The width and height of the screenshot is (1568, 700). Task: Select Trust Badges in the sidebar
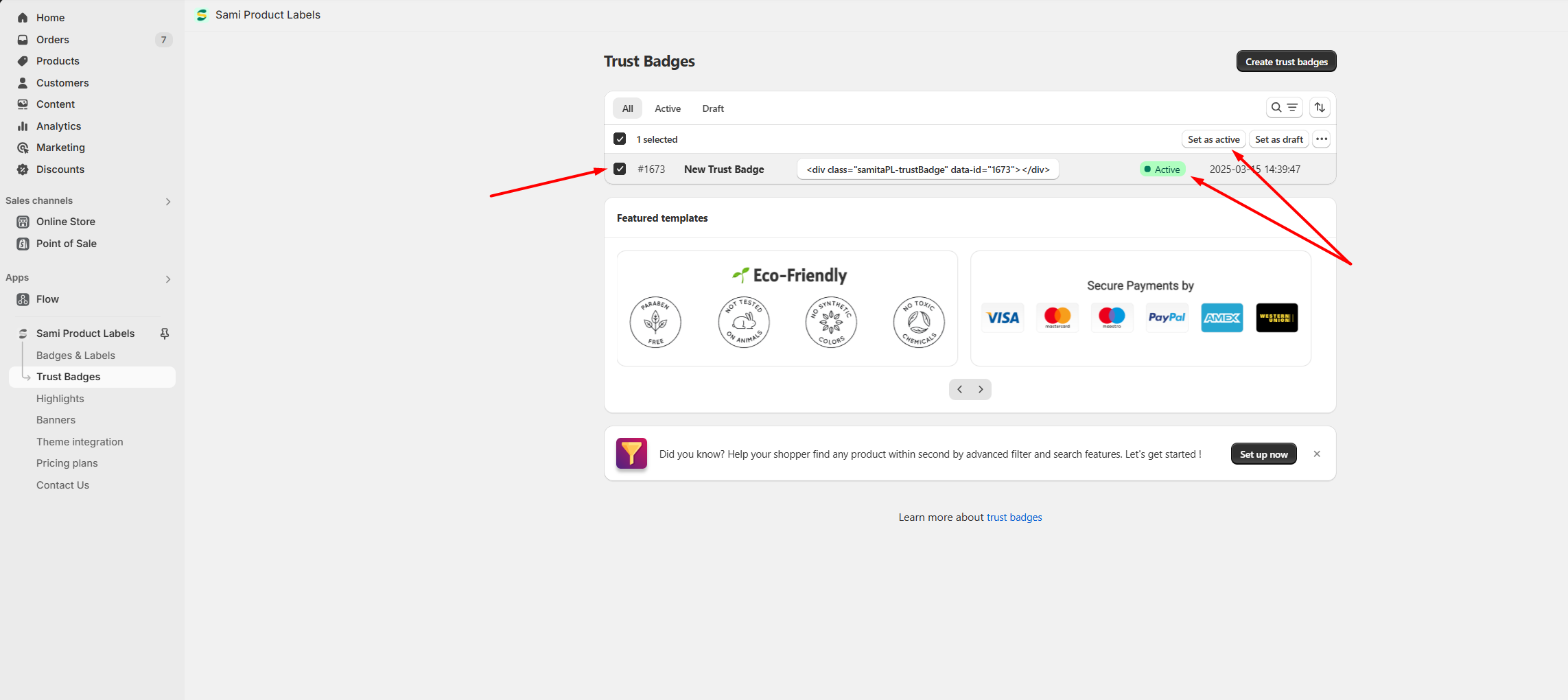[x=93, y=377]
